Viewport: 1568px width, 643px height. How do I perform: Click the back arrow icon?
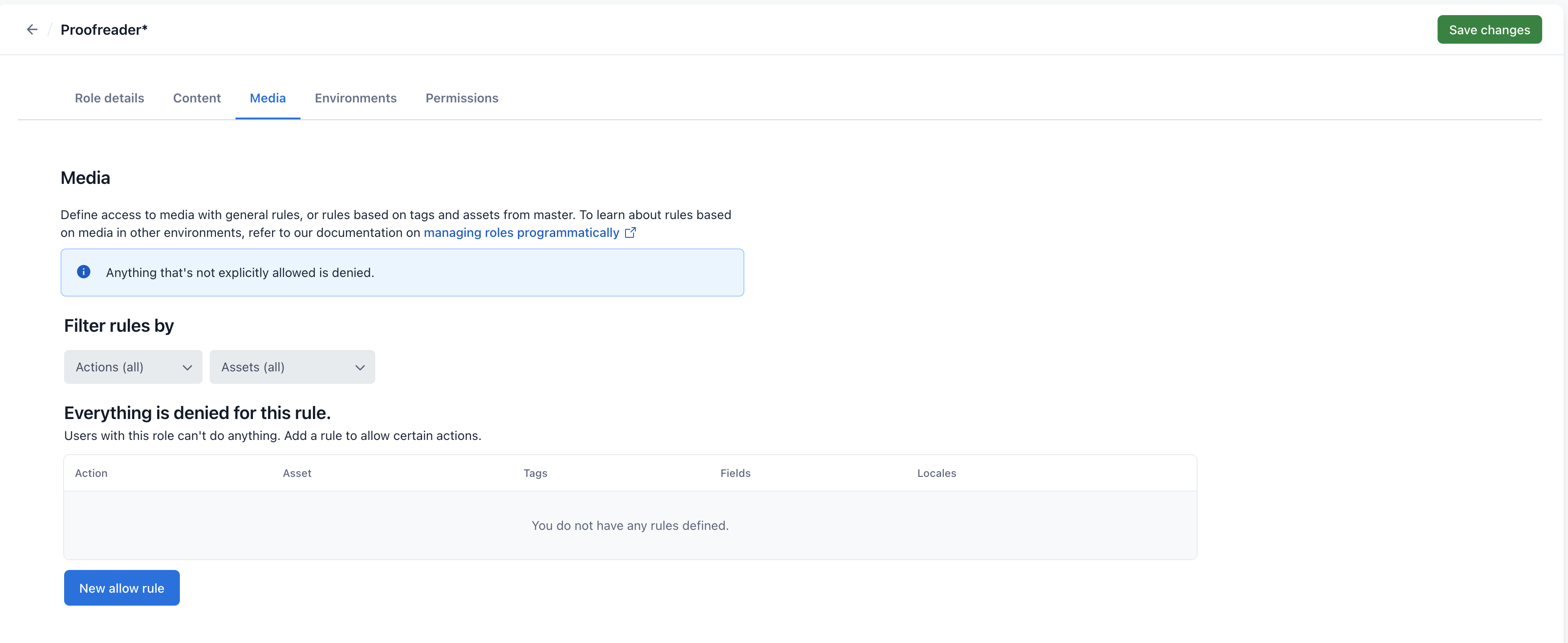click(x=32, y=29)
